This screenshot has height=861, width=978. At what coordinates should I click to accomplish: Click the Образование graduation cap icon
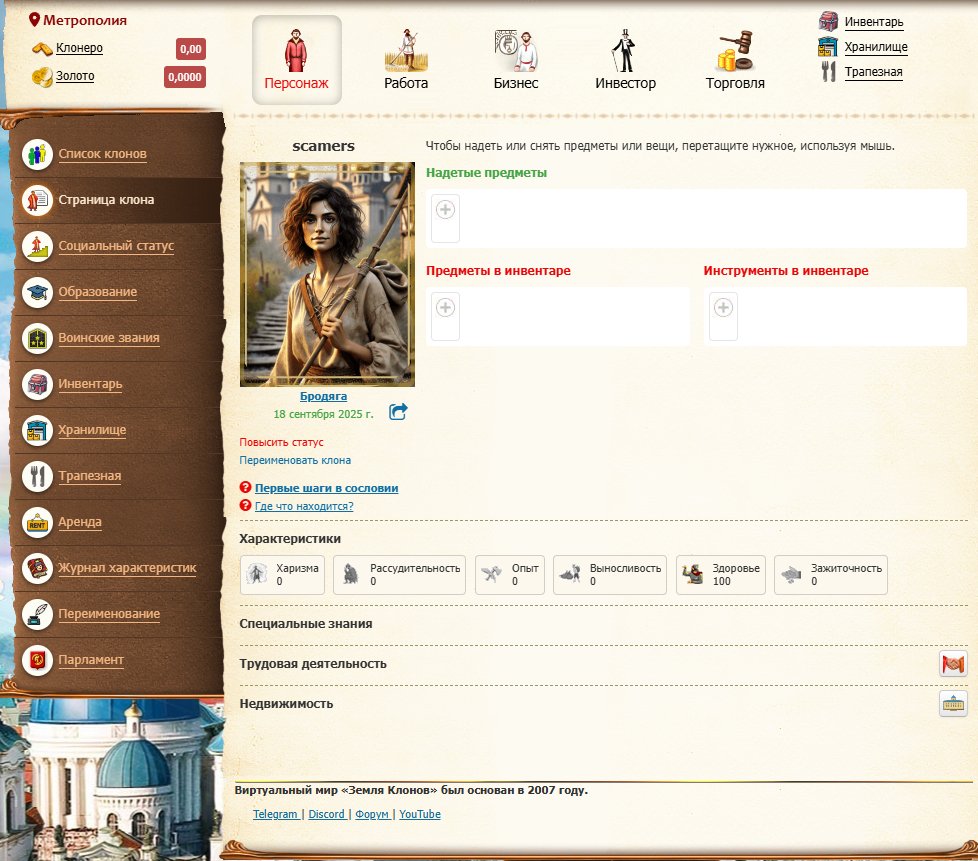tap(37, 292)
